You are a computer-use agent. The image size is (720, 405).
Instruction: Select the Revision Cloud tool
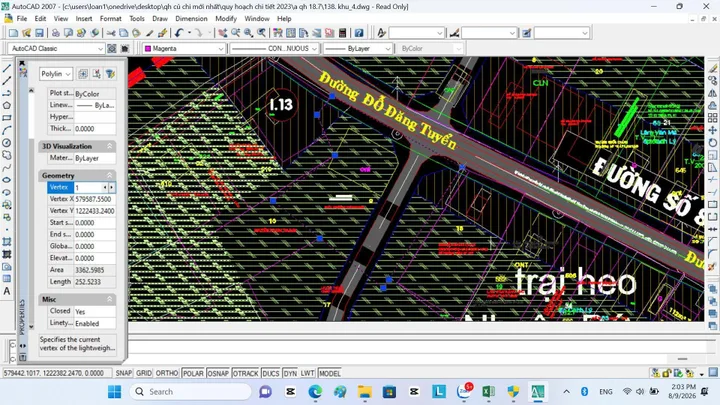point(6,155)
